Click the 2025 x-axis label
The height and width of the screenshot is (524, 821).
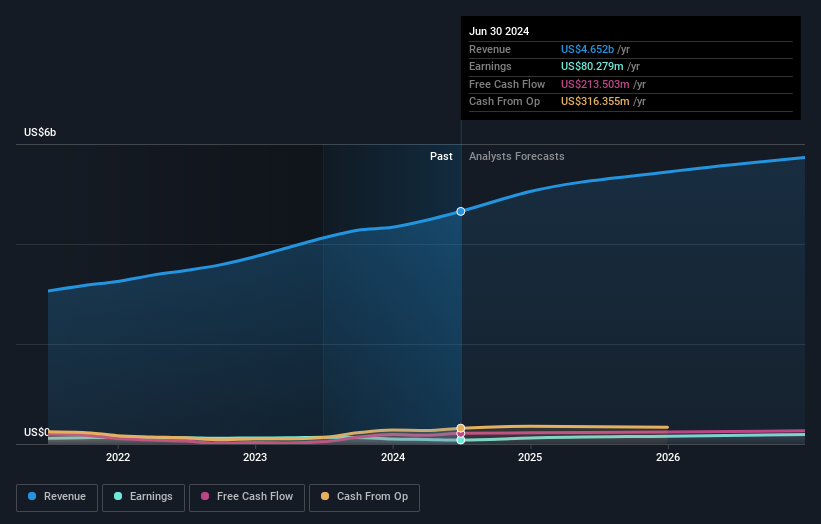[x=530, y=457]
